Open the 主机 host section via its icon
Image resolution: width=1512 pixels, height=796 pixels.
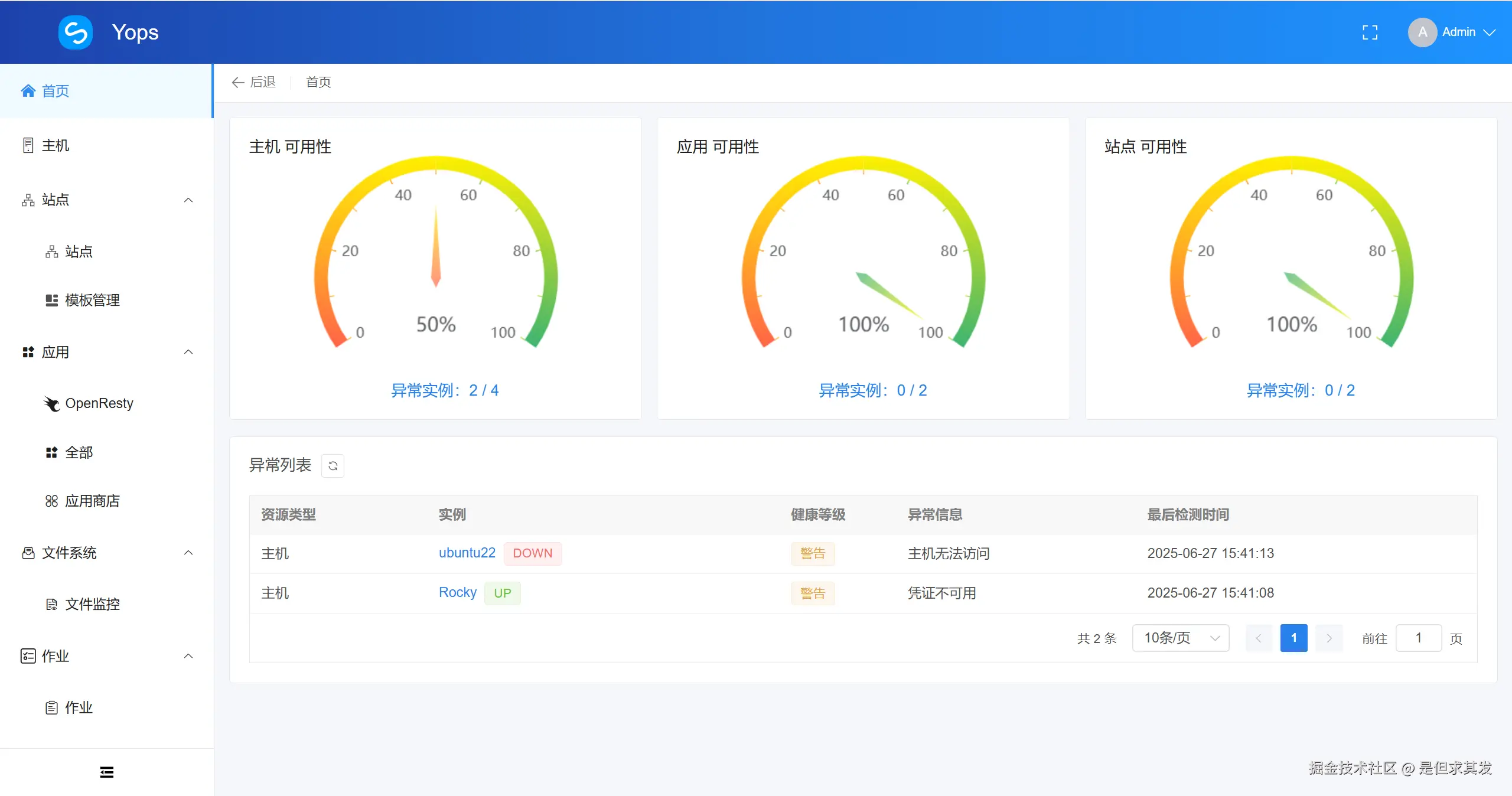click(27, 145)
